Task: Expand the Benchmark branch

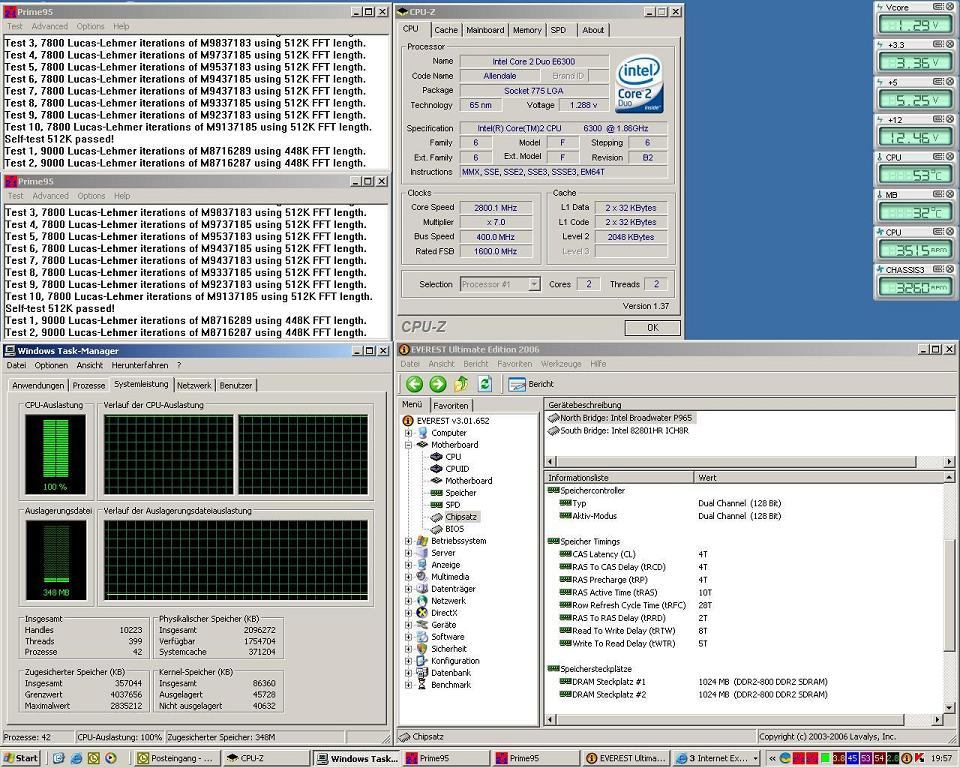Action: coord(408,685)
